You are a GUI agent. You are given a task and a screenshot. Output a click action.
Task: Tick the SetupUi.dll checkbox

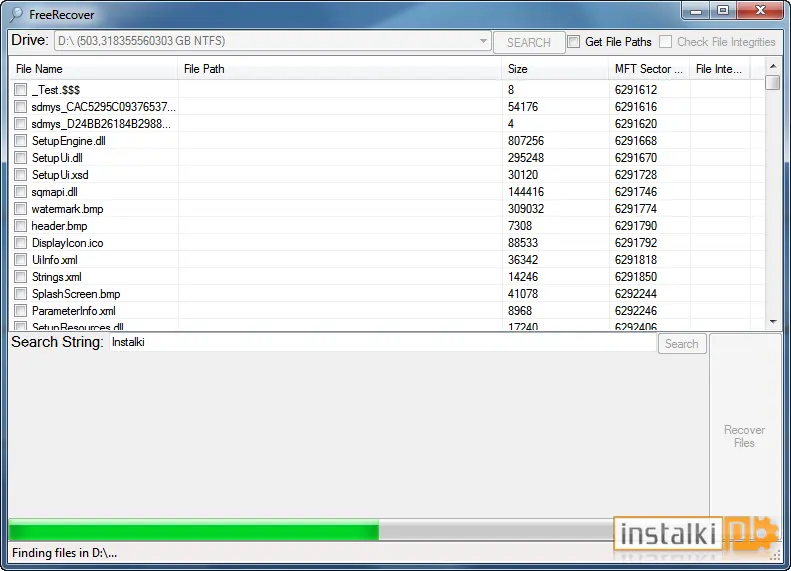pyautogui.click(x=20, y=158)
